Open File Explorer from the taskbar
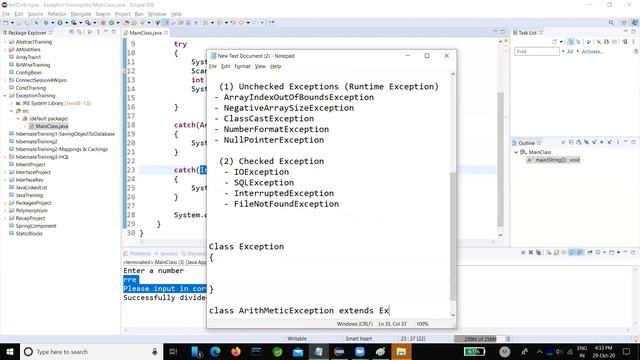The height and width of the screenshot is (360, 640). pos(401,351)
